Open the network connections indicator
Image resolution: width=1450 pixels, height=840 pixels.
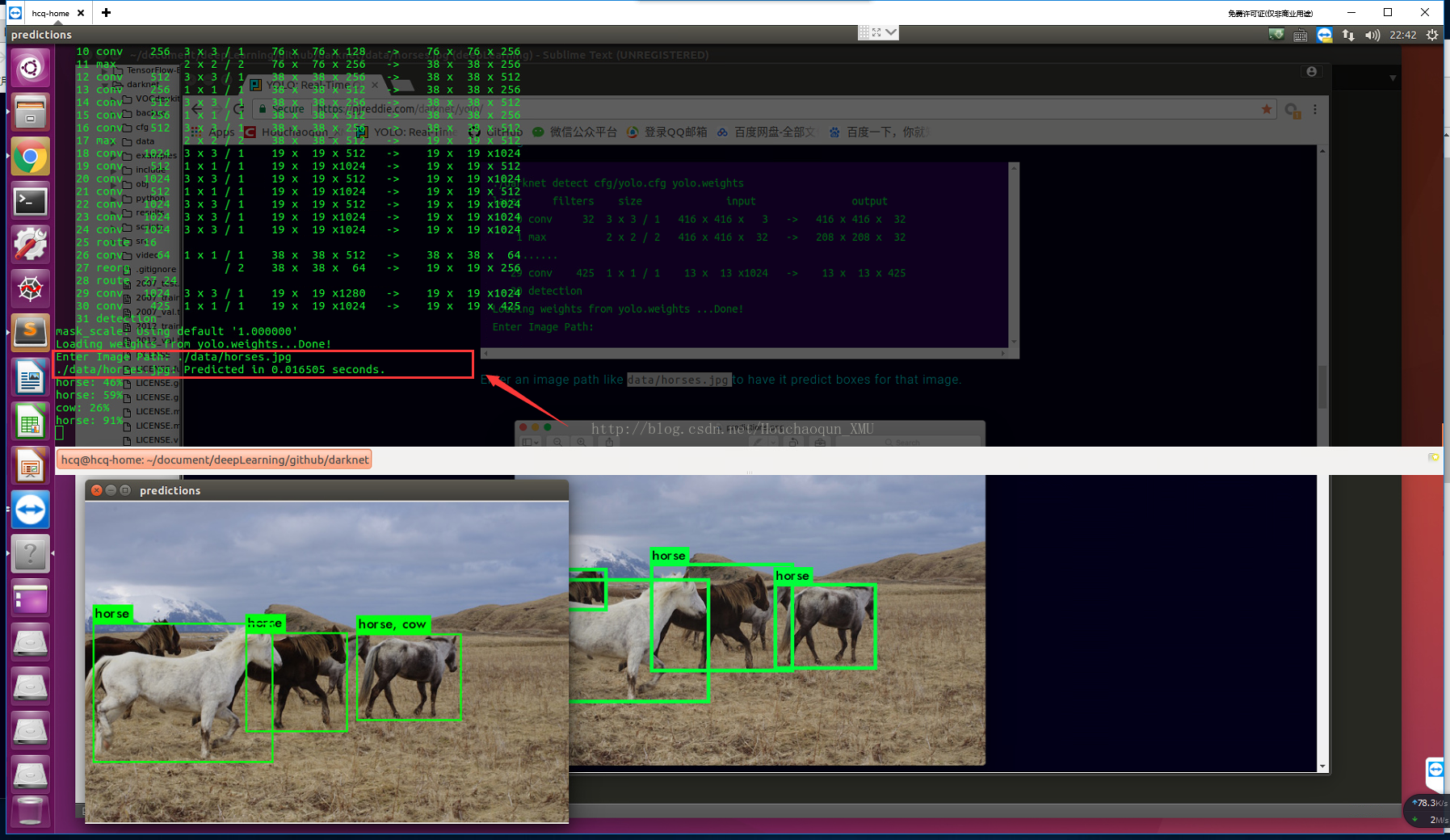tap(1348, 35)
